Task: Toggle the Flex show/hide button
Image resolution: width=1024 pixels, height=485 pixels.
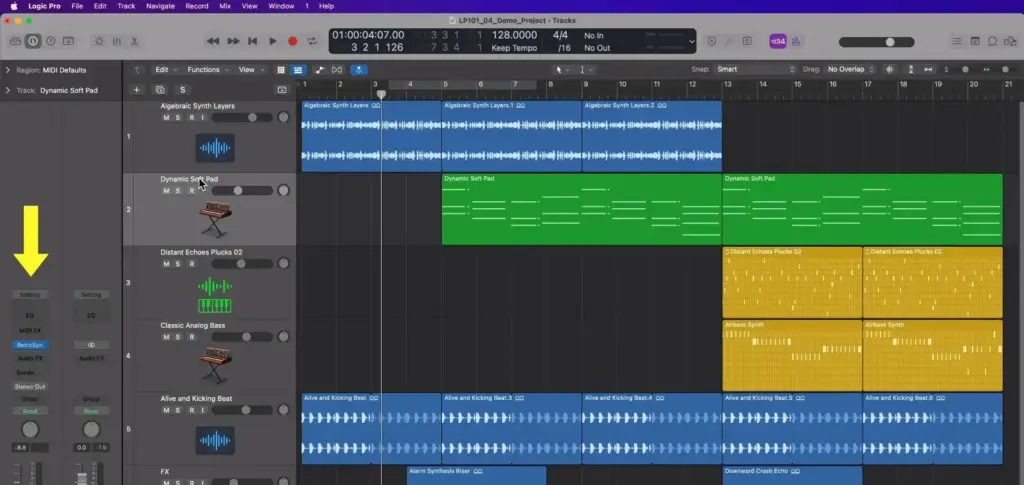Action: click(x=337, y=70)
